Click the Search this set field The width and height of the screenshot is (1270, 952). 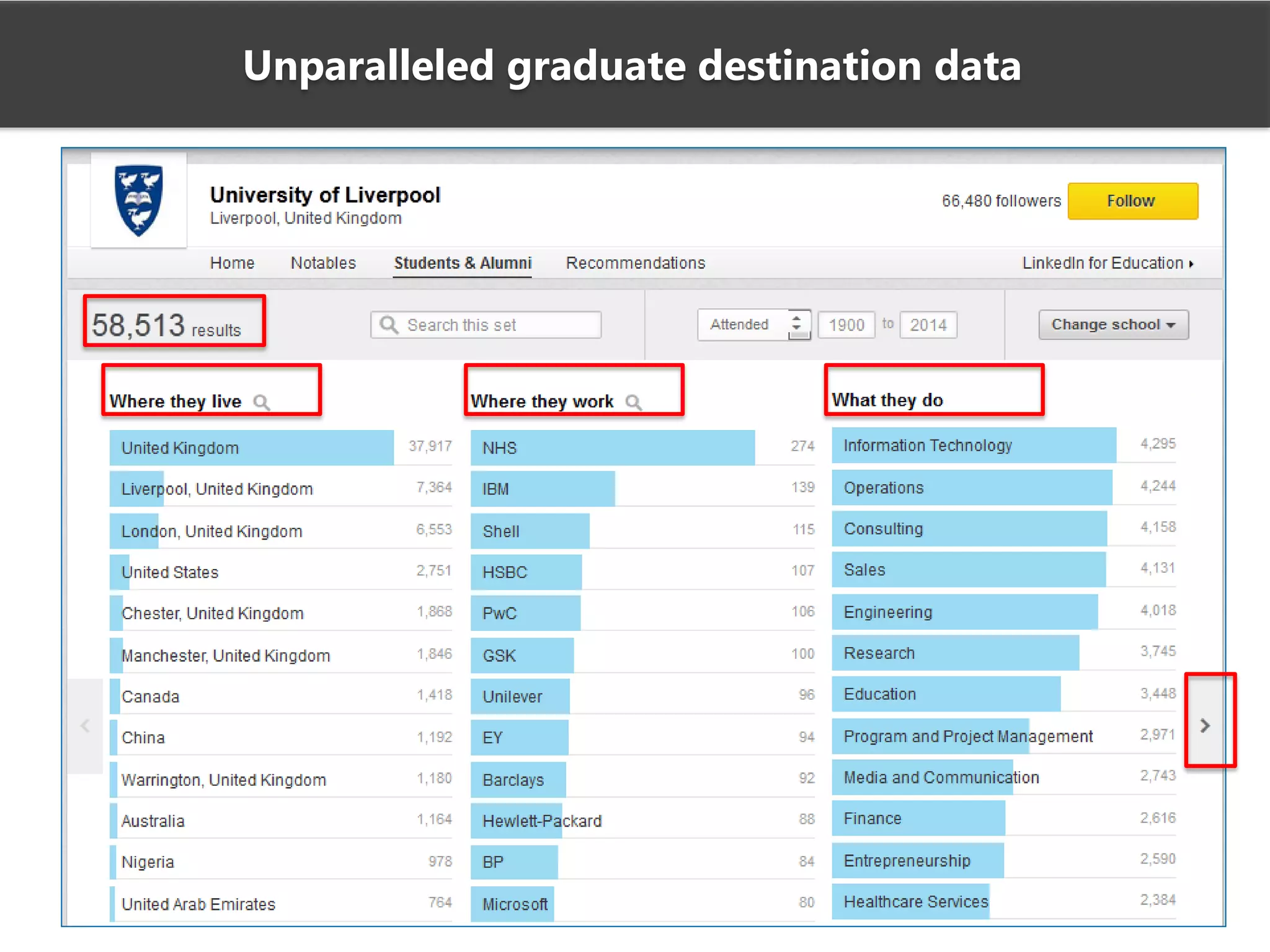[486, 325]
